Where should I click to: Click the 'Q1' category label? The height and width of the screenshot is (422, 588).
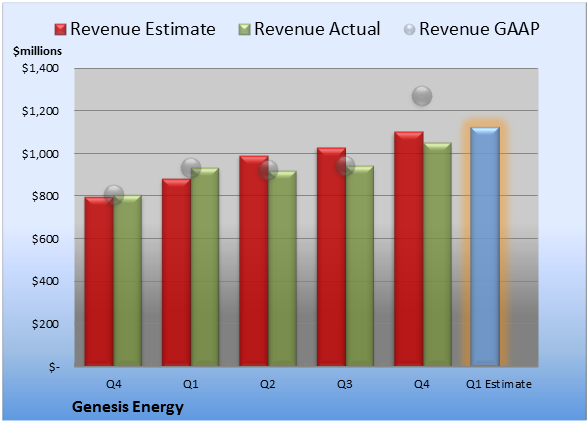click(x=190, y=384)
